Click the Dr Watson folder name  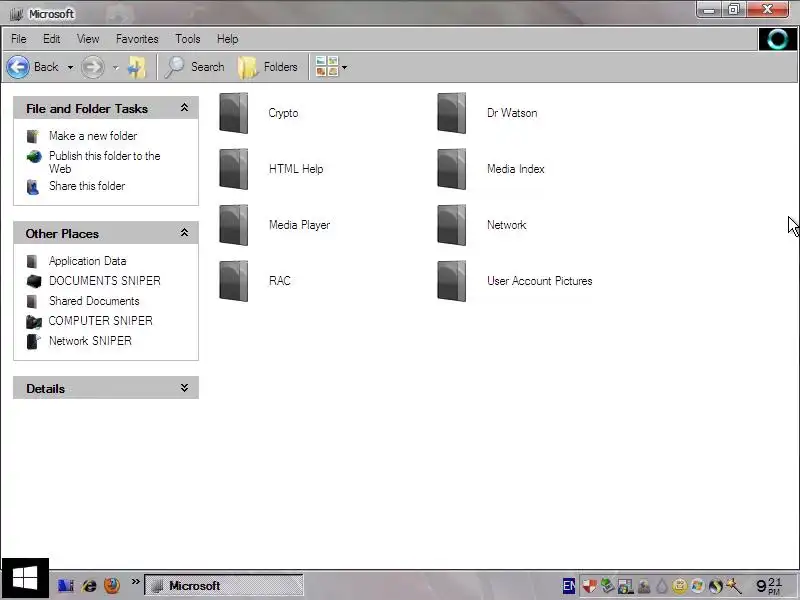[x=512, y=113]
